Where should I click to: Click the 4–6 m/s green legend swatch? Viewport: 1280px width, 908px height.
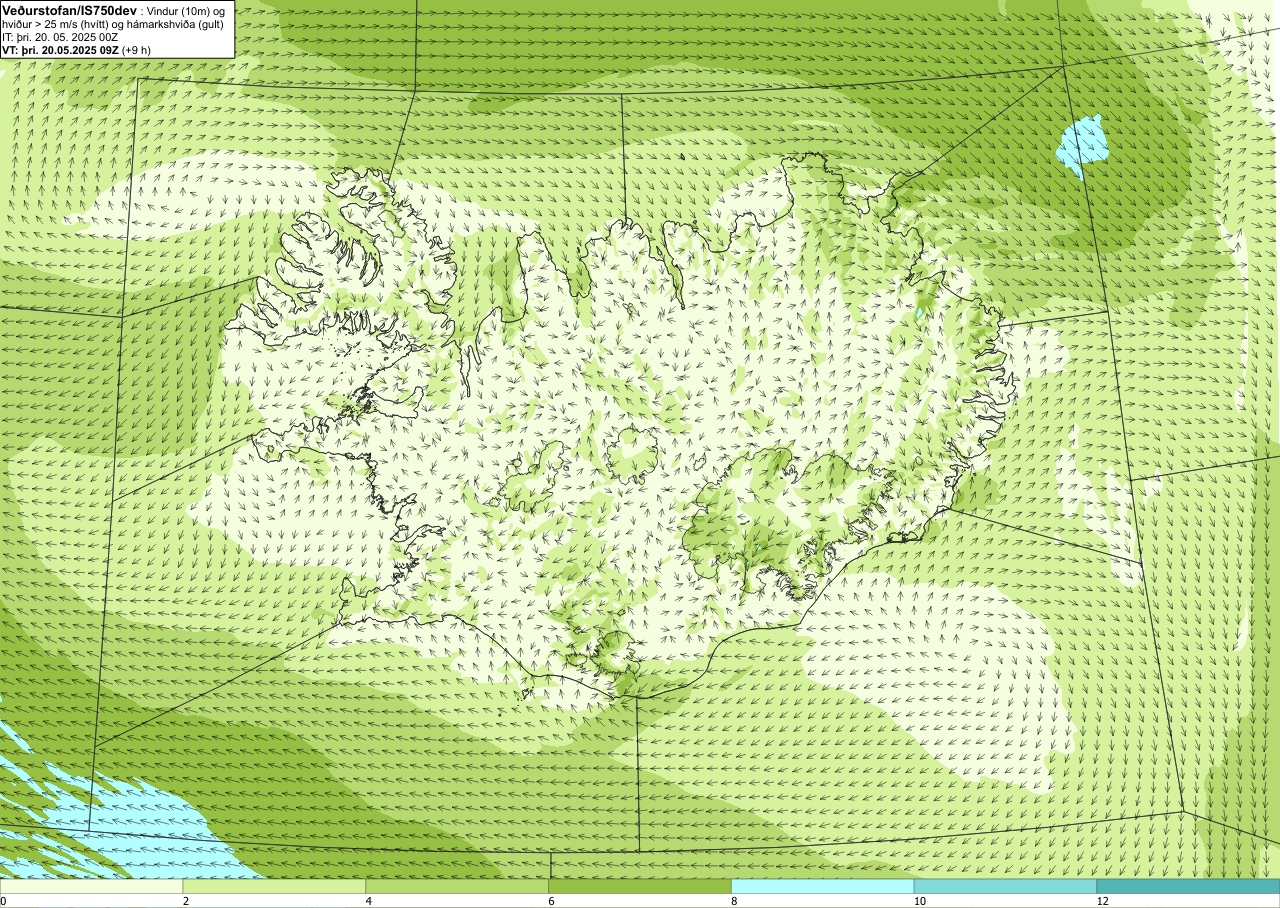click(457, 887)
